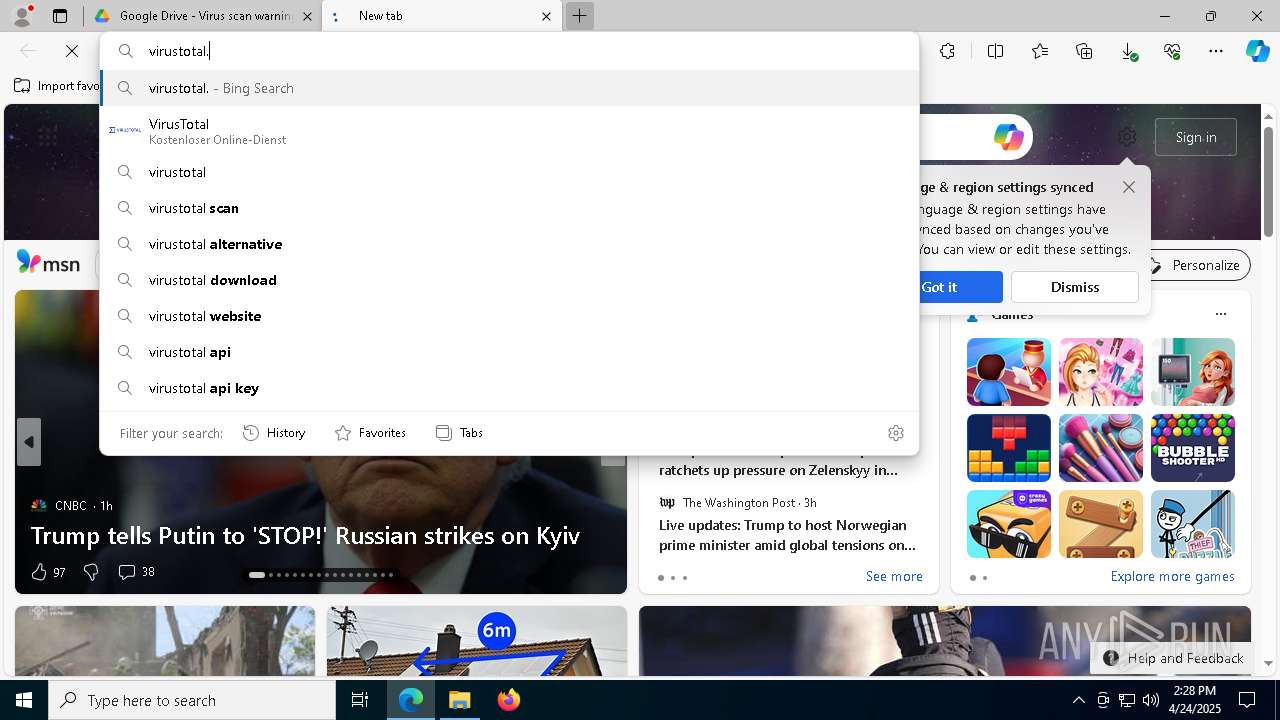Open the Extensions puzzle icon

pyautogui.click(x=947, y=51)
